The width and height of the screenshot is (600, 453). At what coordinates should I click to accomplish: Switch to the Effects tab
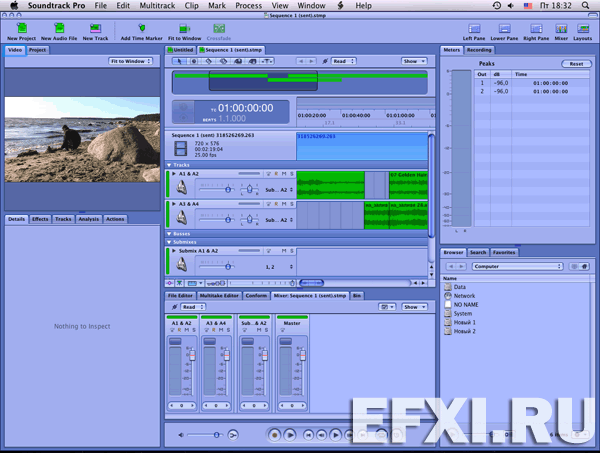(x=40, y=219)
